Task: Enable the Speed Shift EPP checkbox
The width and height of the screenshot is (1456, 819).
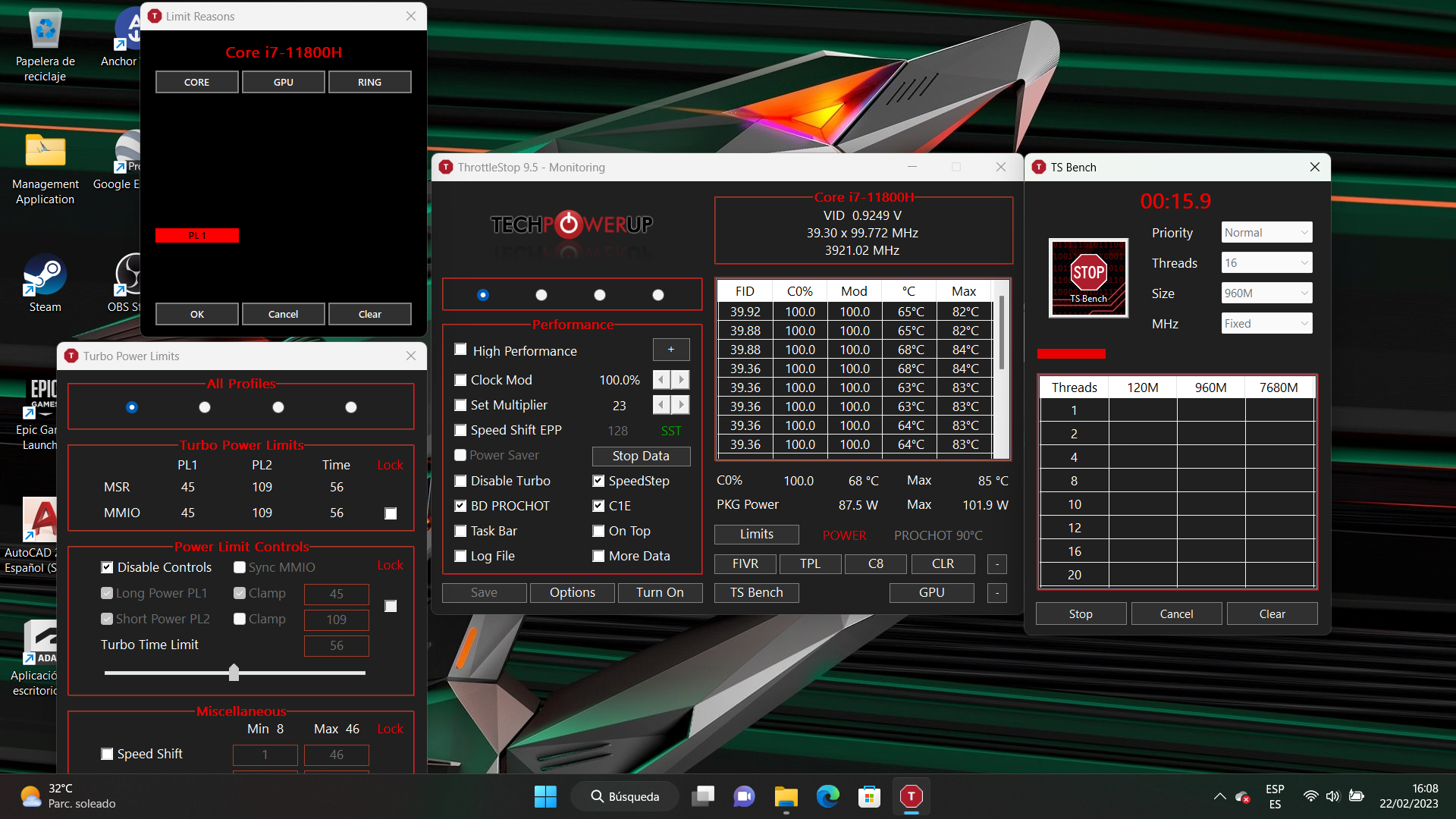Action: (460, 430)
